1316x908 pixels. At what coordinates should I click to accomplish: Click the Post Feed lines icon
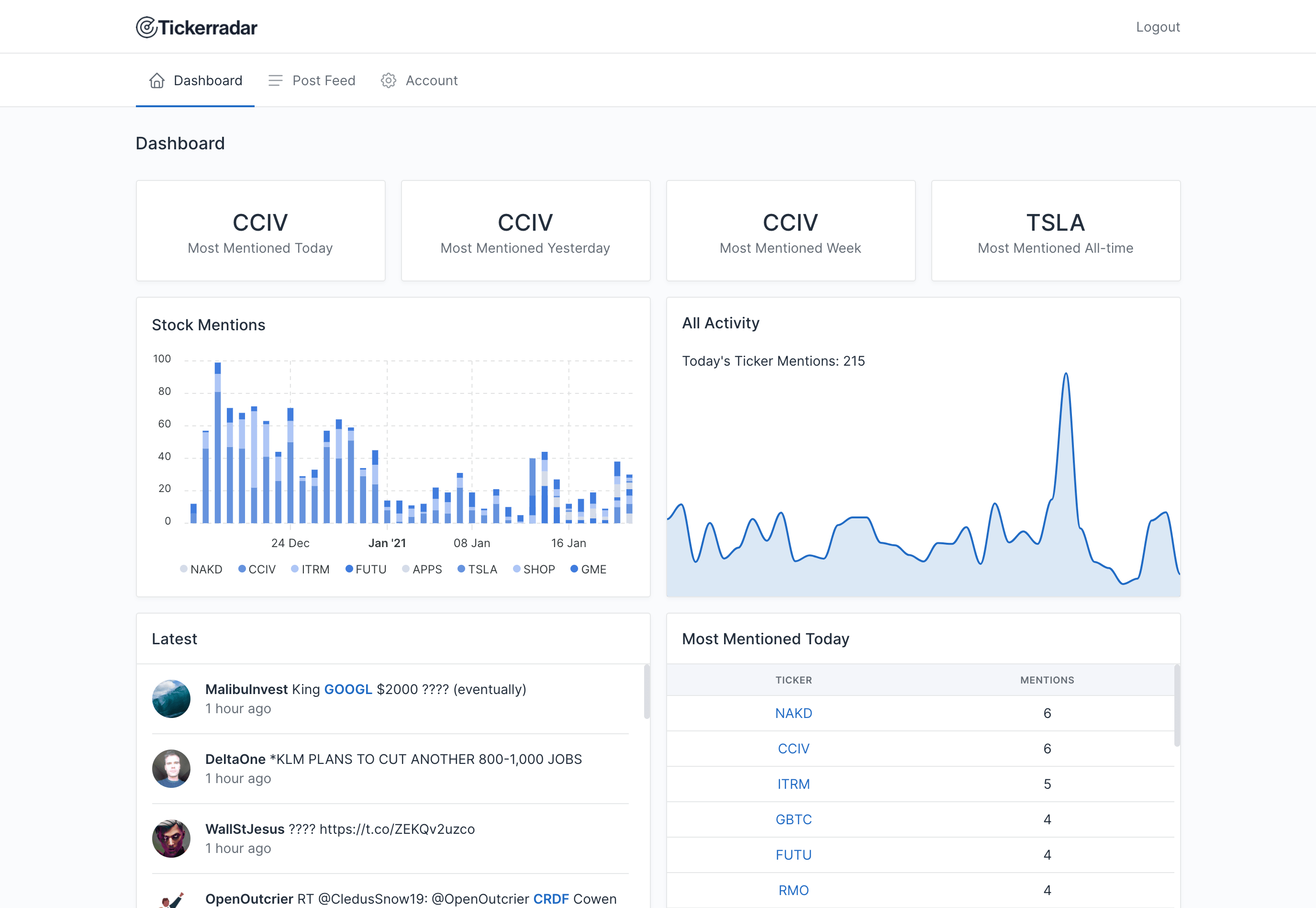point(275,81)
